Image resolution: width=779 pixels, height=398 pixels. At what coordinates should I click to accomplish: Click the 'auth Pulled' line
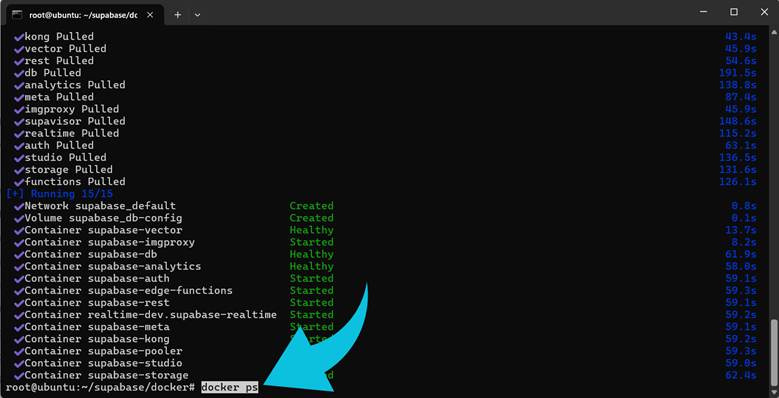tap(59, 146)
